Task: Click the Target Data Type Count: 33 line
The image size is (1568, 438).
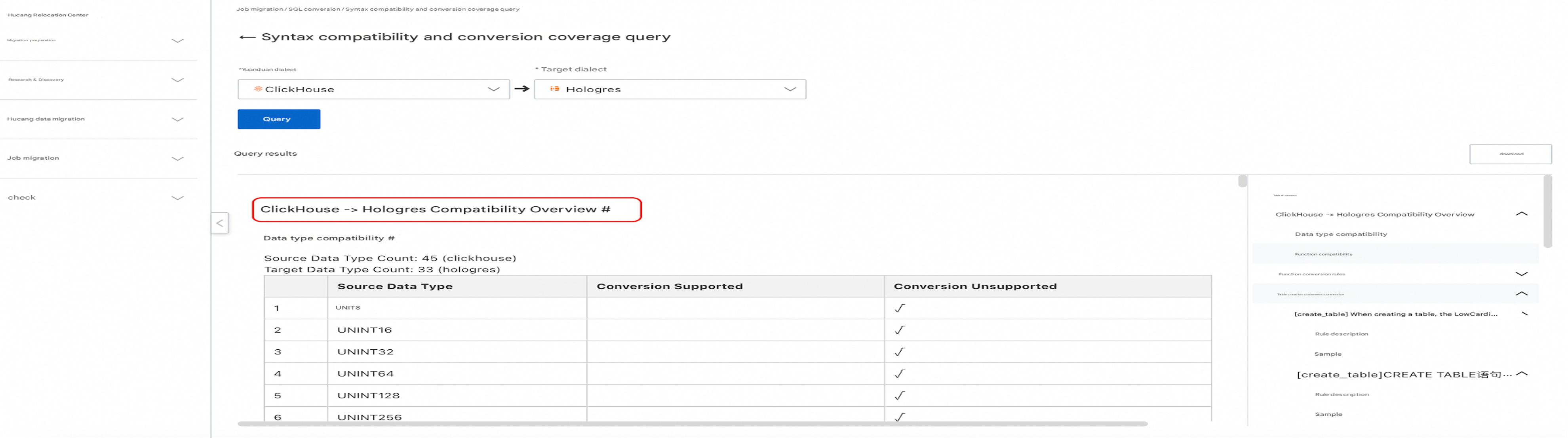Action: tap(382, 270)
